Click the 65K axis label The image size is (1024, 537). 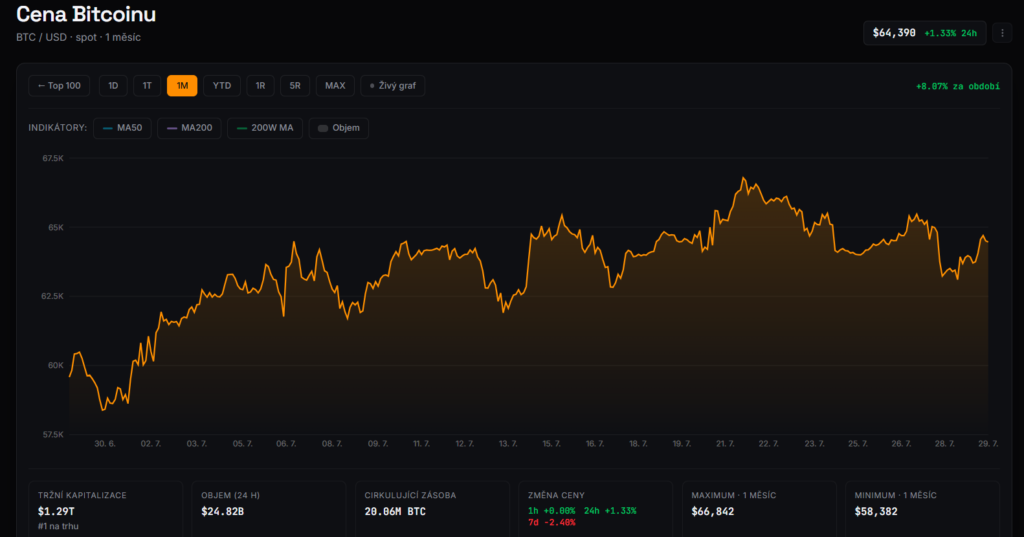pos(56,227)
